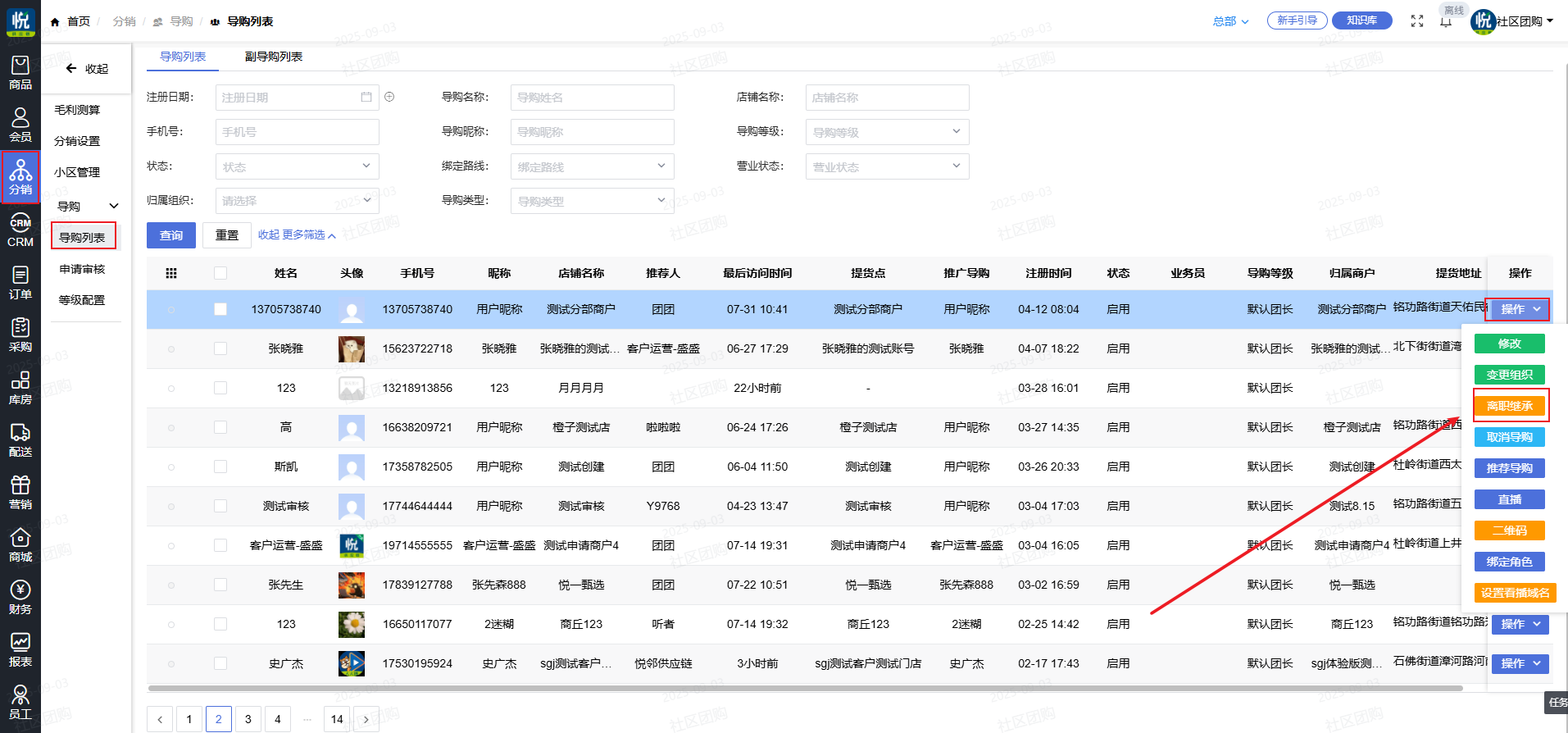The image size is (1568, 733).
Task: Open 毛利测算 in the submenu
Action: click(x=77, y=110)
